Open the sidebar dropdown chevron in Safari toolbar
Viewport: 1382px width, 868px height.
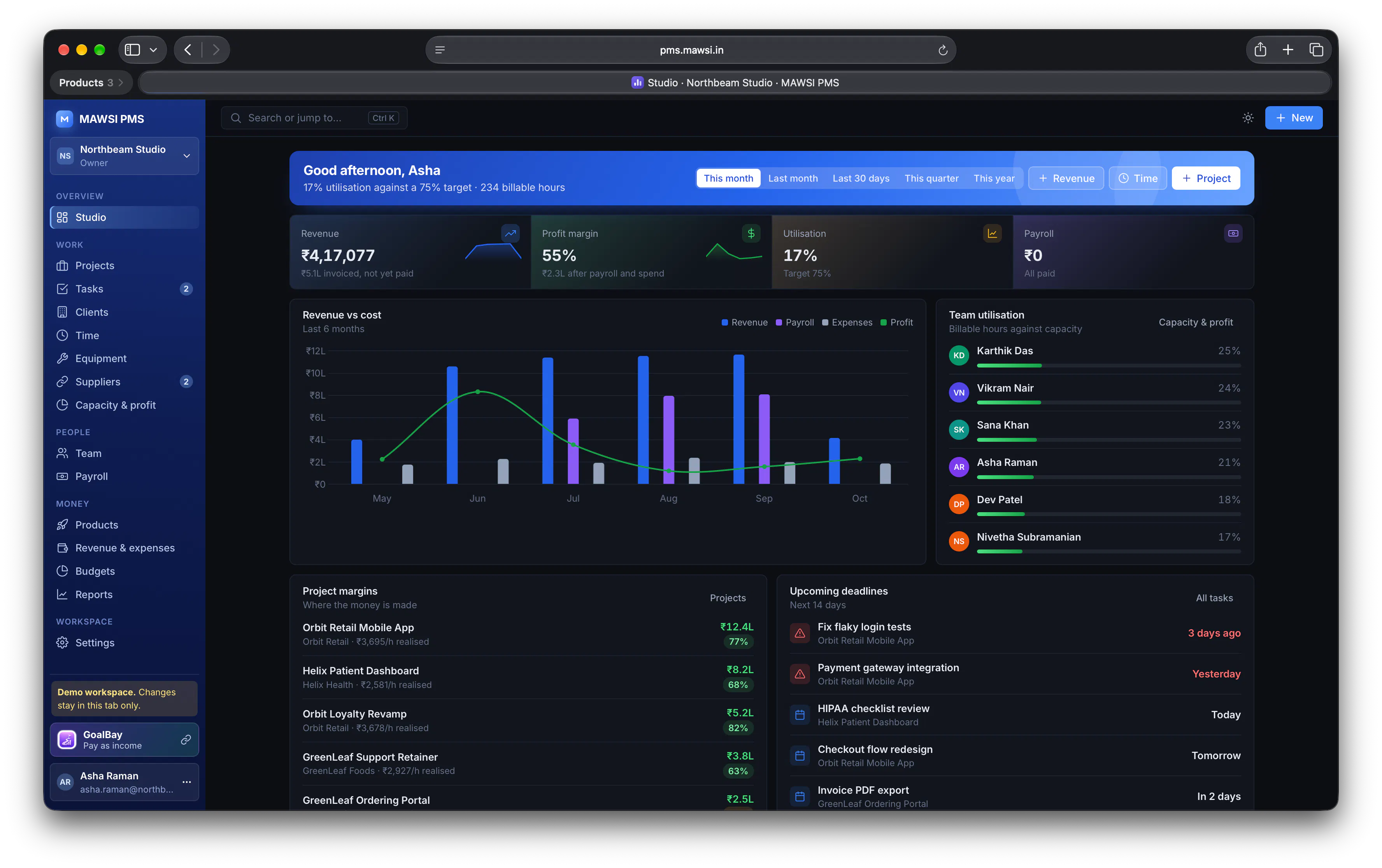pyautogui.click(x=153, y=50)
